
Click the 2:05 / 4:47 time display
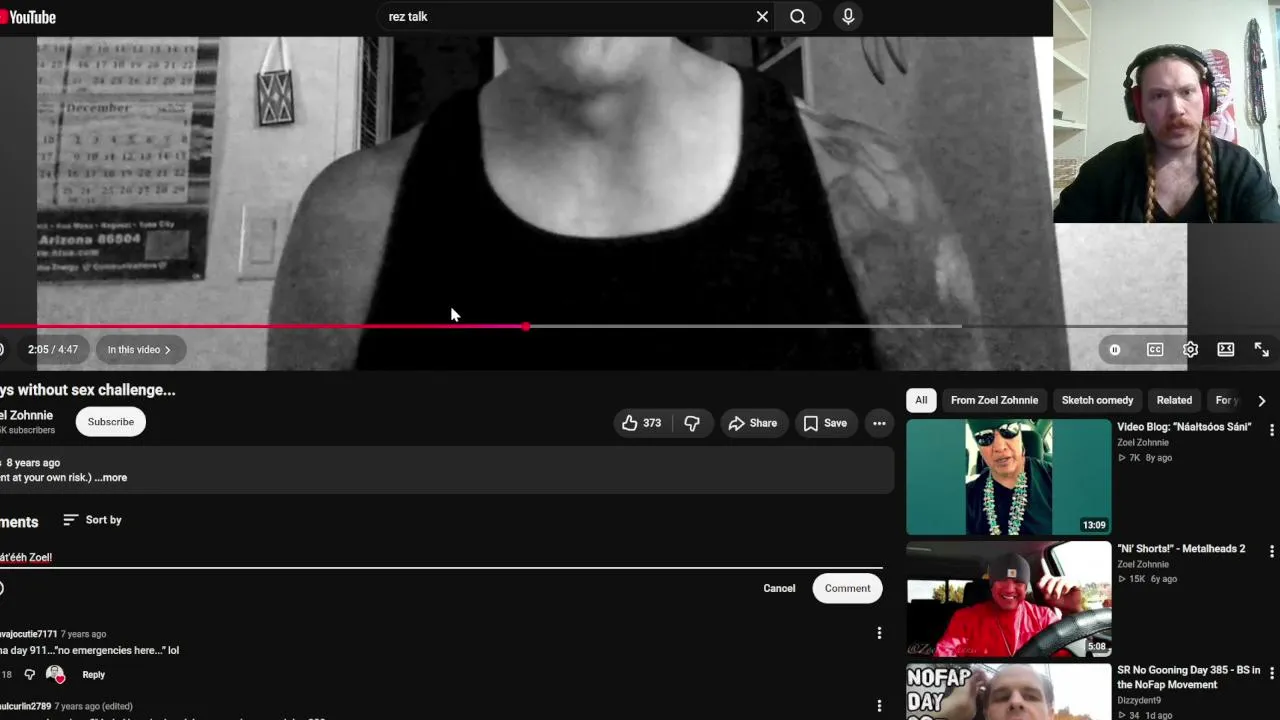pos(53,350)
